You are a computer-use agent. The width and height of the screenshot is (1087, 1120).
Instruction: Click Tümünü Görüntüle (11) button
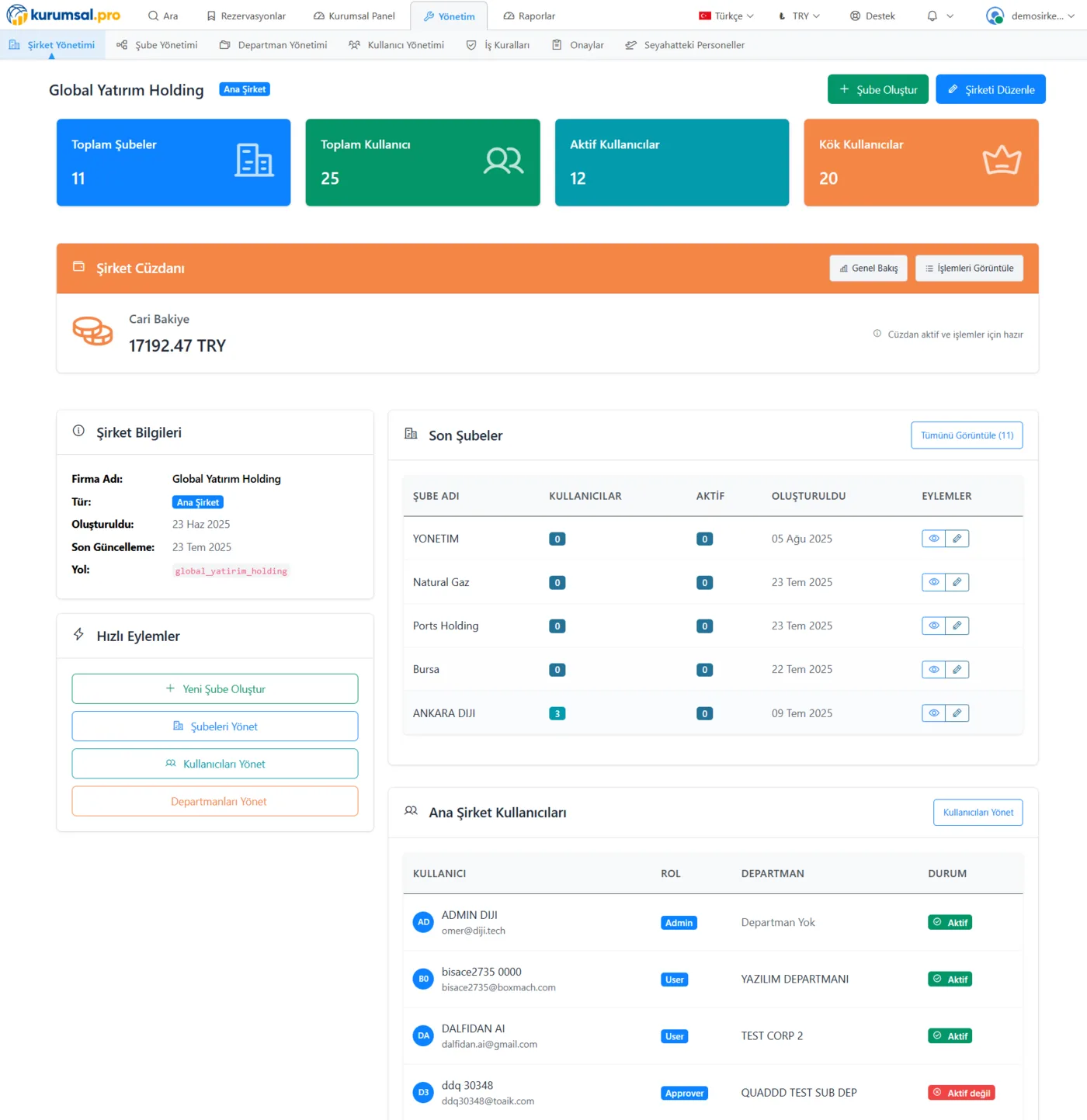coord(967,435)
